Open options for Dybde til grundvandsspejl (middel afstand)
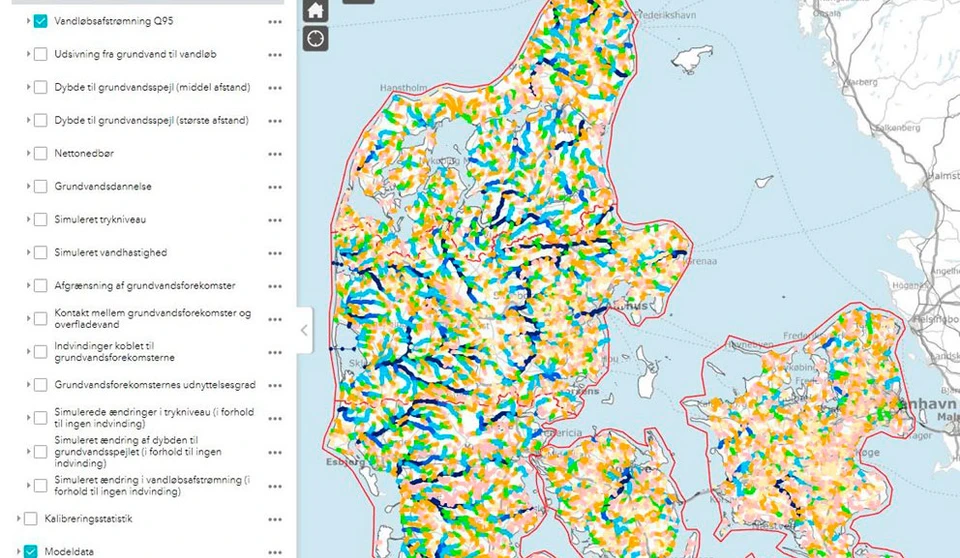Image resolution: width=960 pixels, height=558 pixels. [275, 88]
